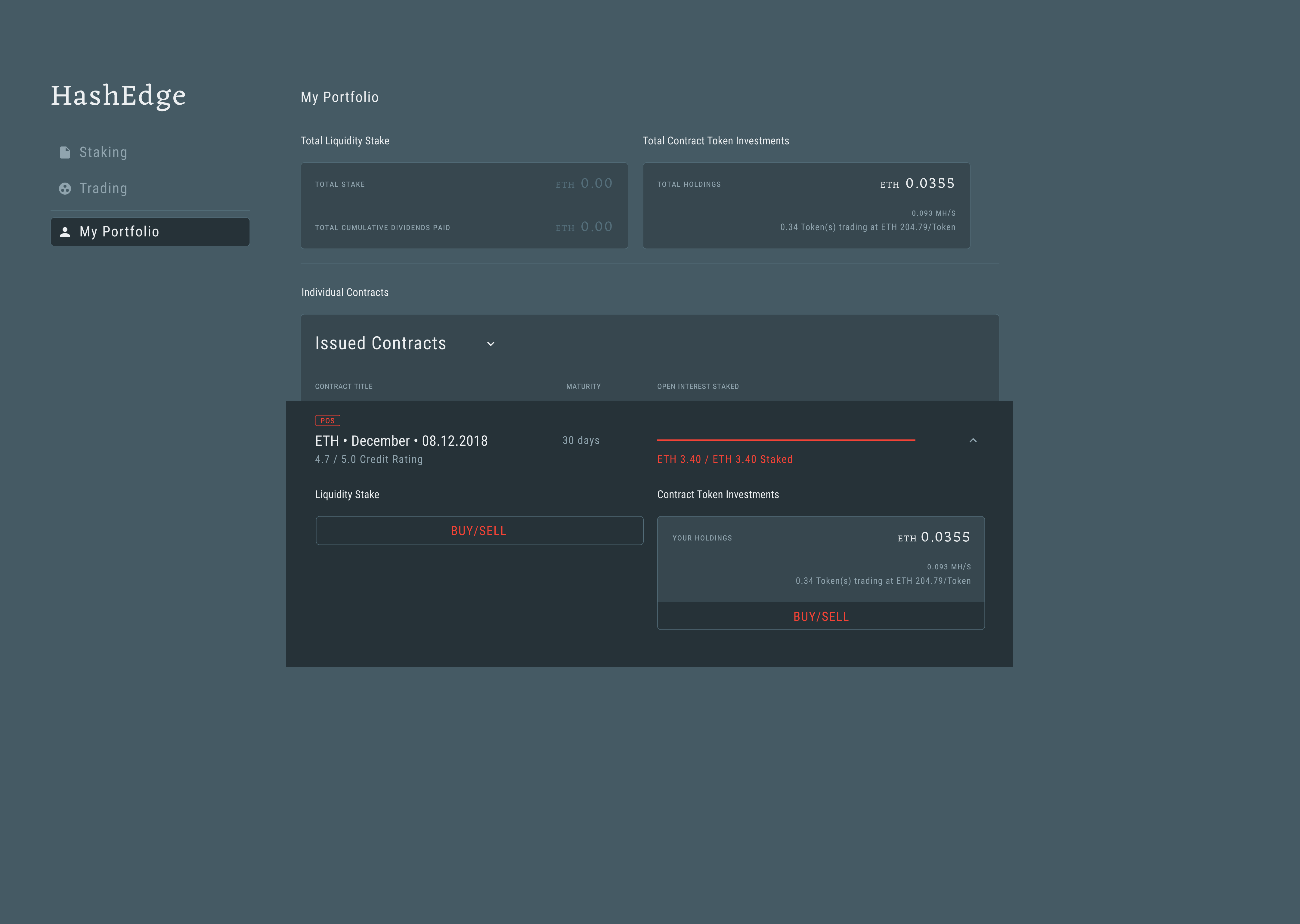Open the Staking menu item
This screenshot has height=924, width=1300.
pyautogui.click(x=103, y=152)
